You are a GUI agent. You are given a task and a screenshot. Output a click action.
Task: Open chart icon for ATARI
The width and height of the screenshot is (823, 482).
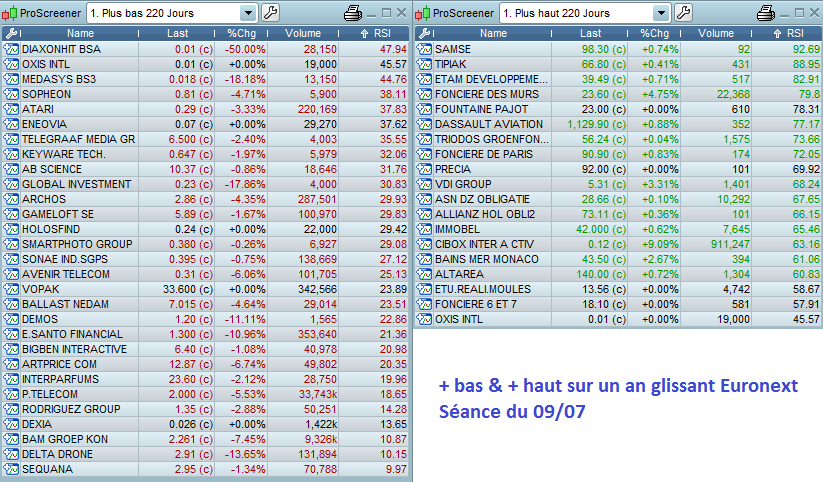pos(11,109)
